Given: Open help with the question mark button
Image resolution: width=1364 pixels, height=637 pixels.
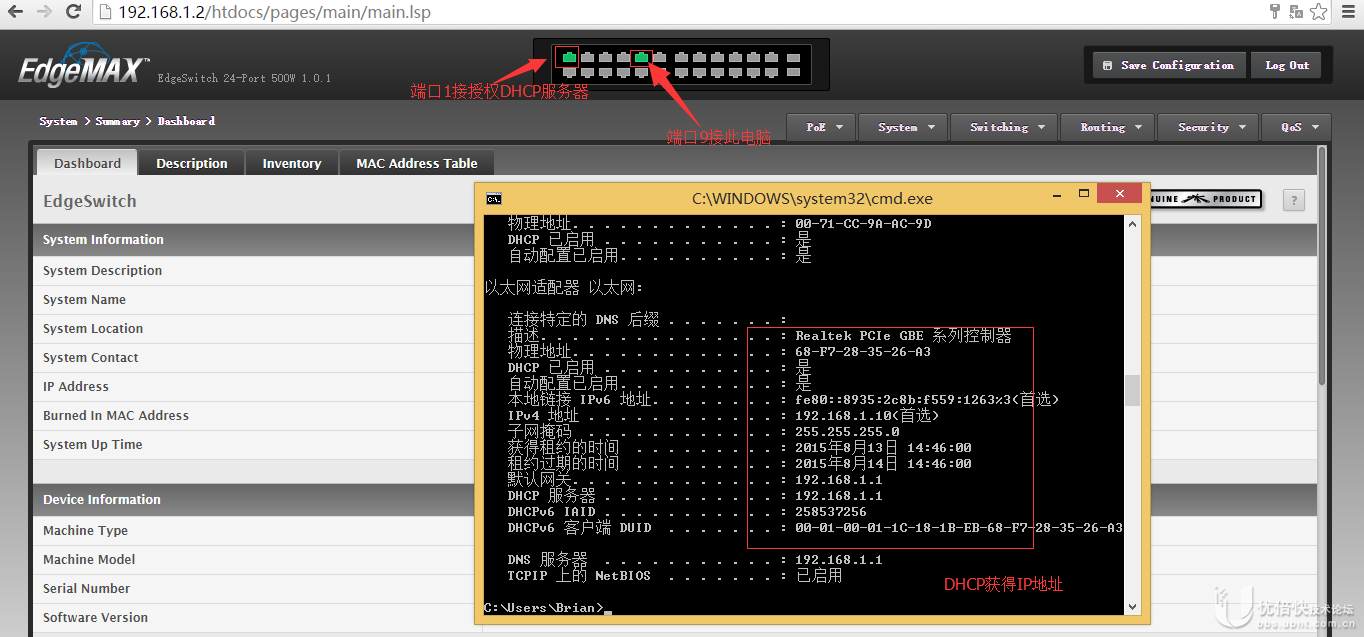Looking at the screenshot, I should pyautogui.click(x=1294, y=200).
